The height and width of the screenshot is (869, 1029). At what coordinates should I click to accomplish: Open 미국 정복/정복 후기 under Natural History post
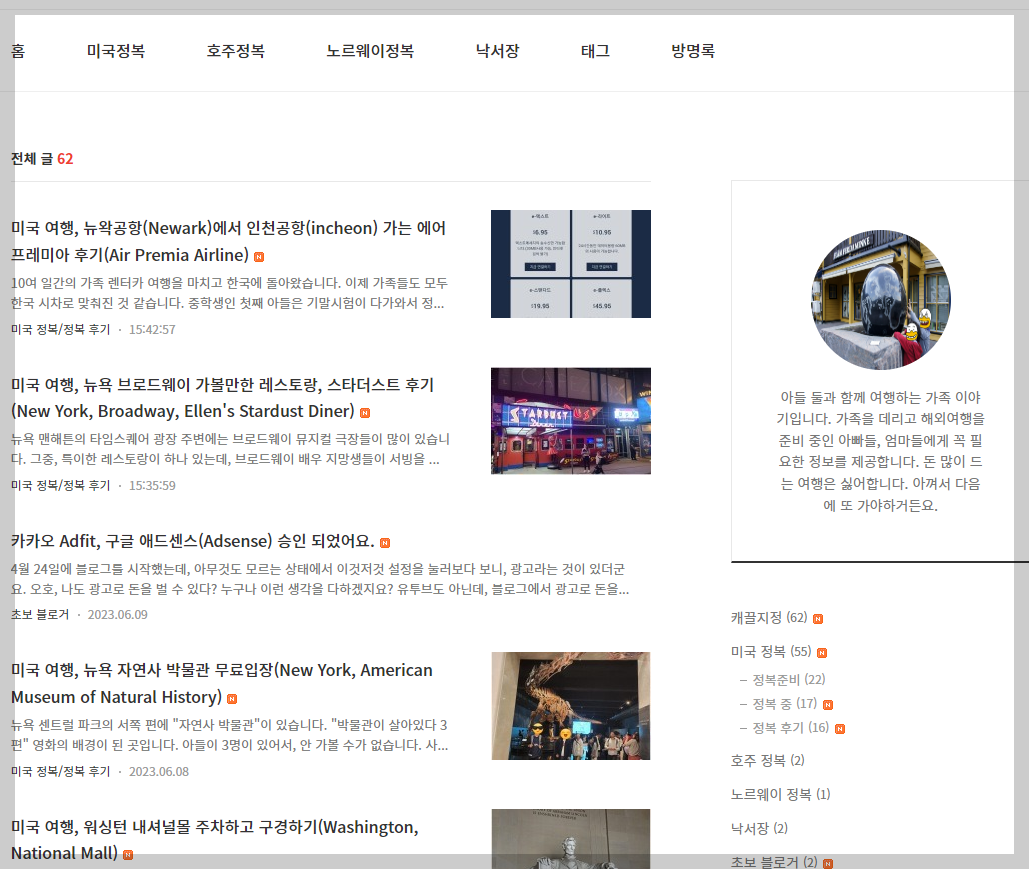(60, 772)
